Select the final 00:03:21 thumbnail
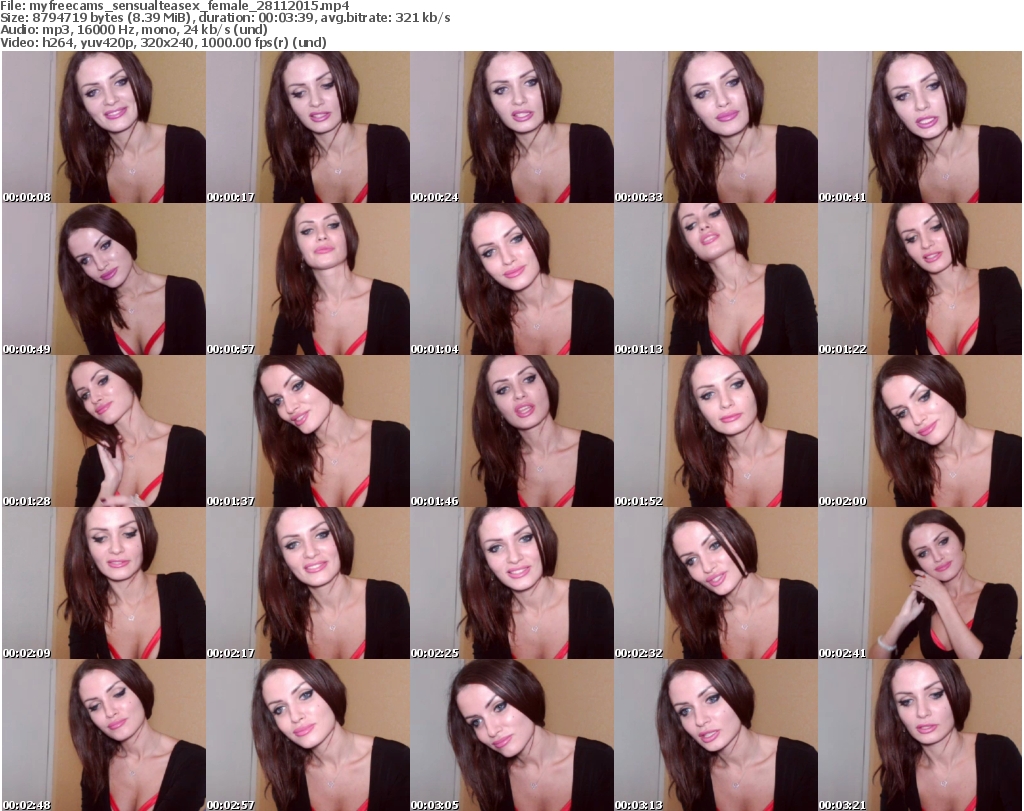1024x811 pixels. 920,735
